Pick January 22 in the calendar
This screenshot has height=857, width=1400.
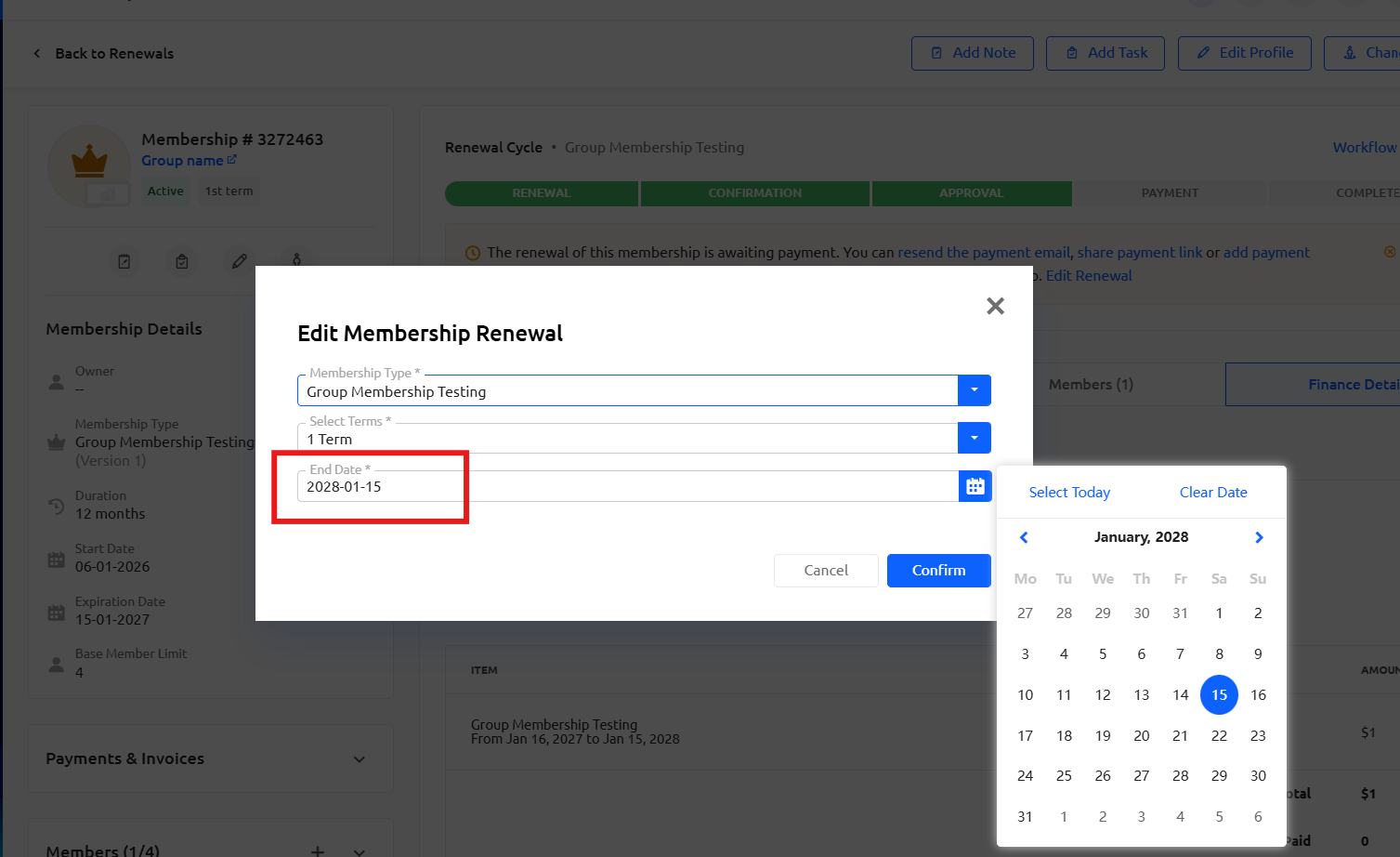[1219, 735]
